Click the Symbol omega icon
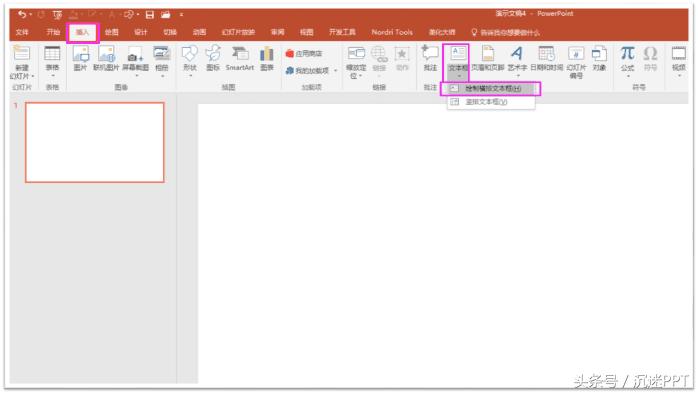This screenshot has height=394, width=698. point(650,53)
